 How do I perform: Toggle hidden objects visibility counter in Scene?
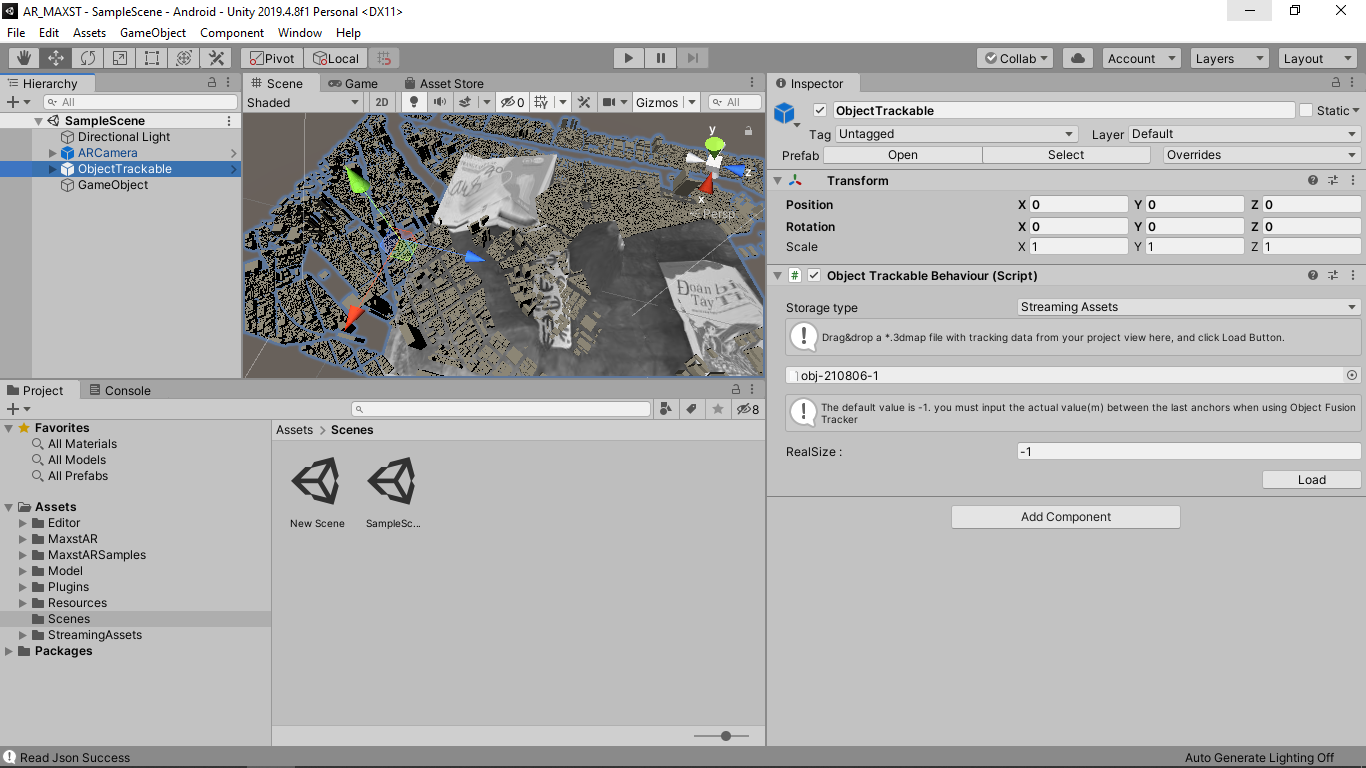(x=513, y=102)
